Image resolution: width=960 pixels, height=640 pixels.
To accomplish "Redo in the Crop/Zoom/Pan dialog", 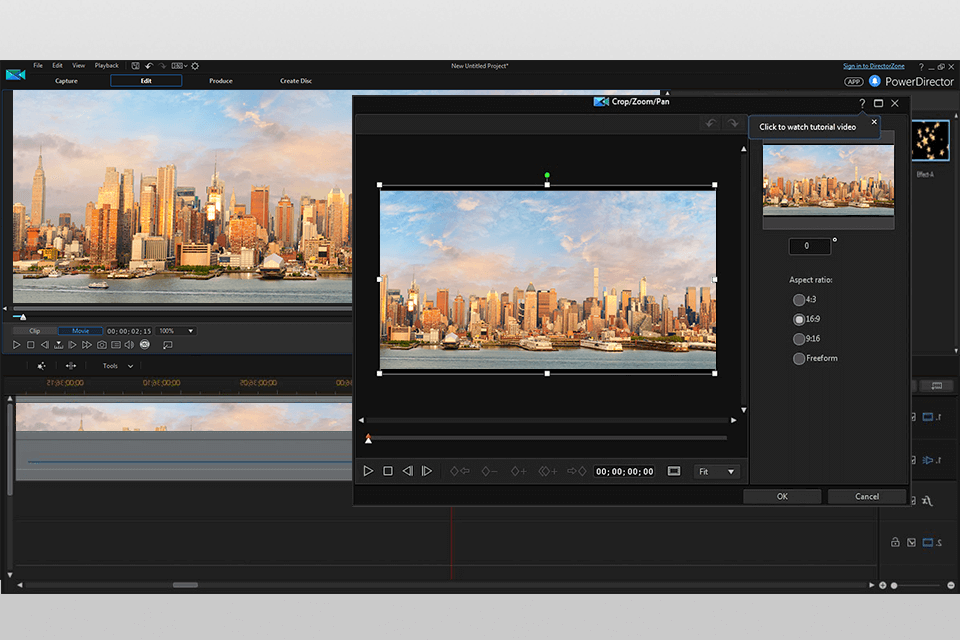I will tap(733, 123).
